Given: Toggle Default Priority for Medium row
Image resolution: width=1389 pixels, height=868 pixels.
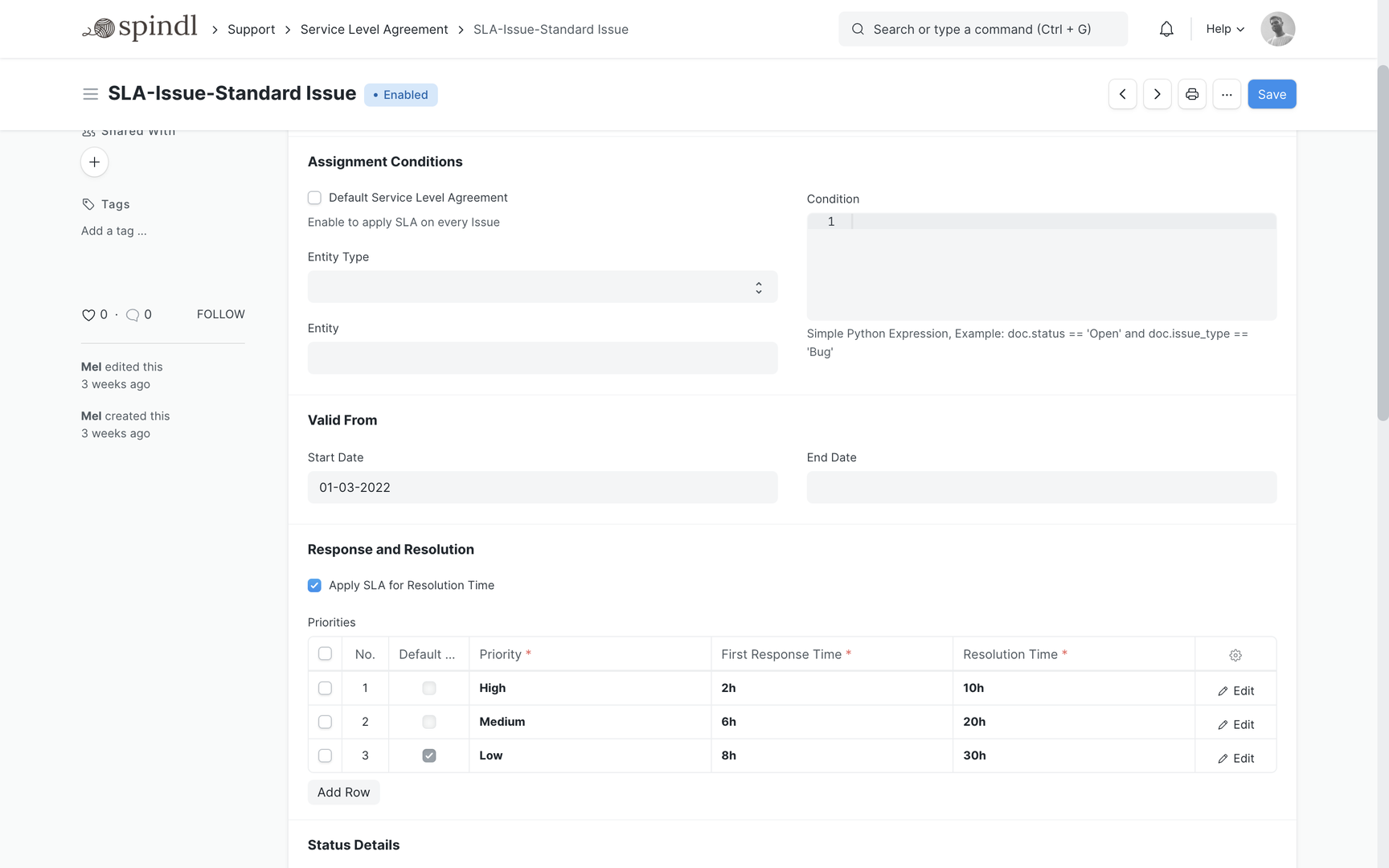Looking at the screenshot, I should [x=429, y=722].
